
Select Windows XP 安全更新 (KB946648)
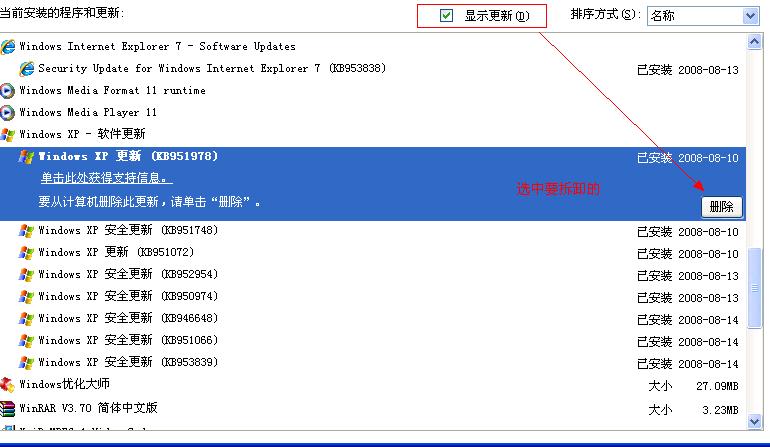pos(128,318)
